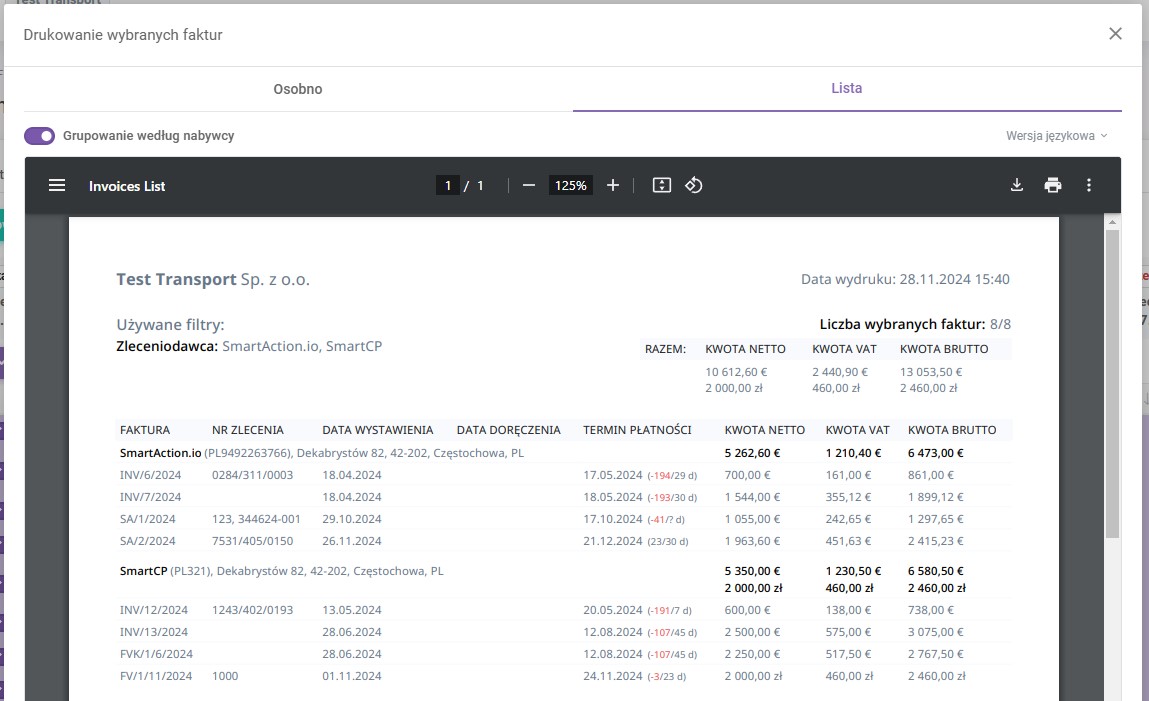
Task: Select the Lista tab
Action: pos(846,88)
